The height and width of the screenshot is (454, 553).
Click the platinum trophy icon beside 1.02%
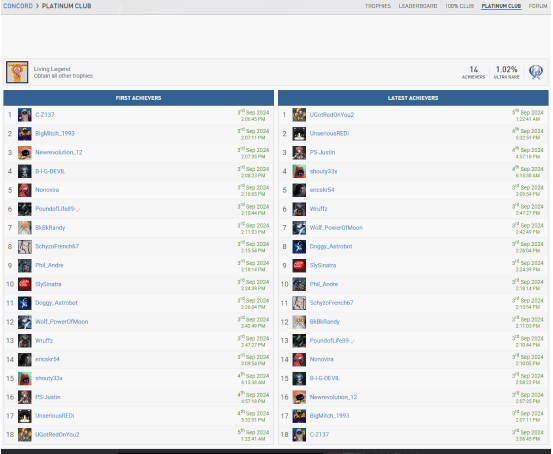535,72
